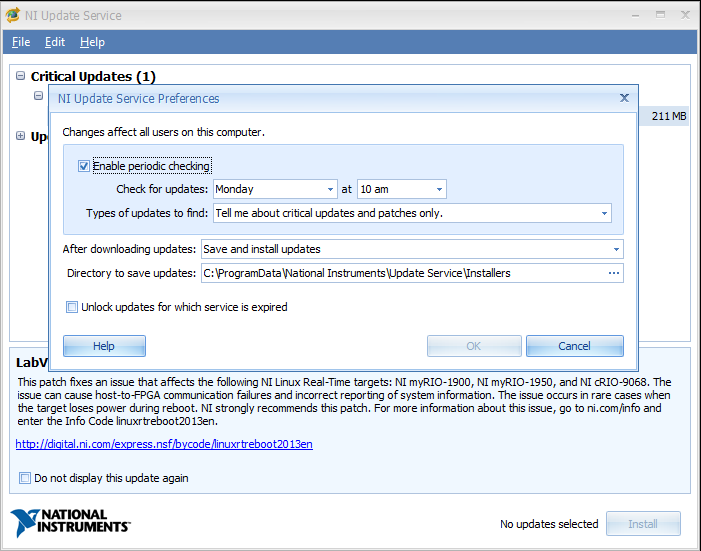The width and height of the screenshot is (701, 551).
Task: Click the 211 MB size value
Action: pyautogui.click(x=669, y=116)
